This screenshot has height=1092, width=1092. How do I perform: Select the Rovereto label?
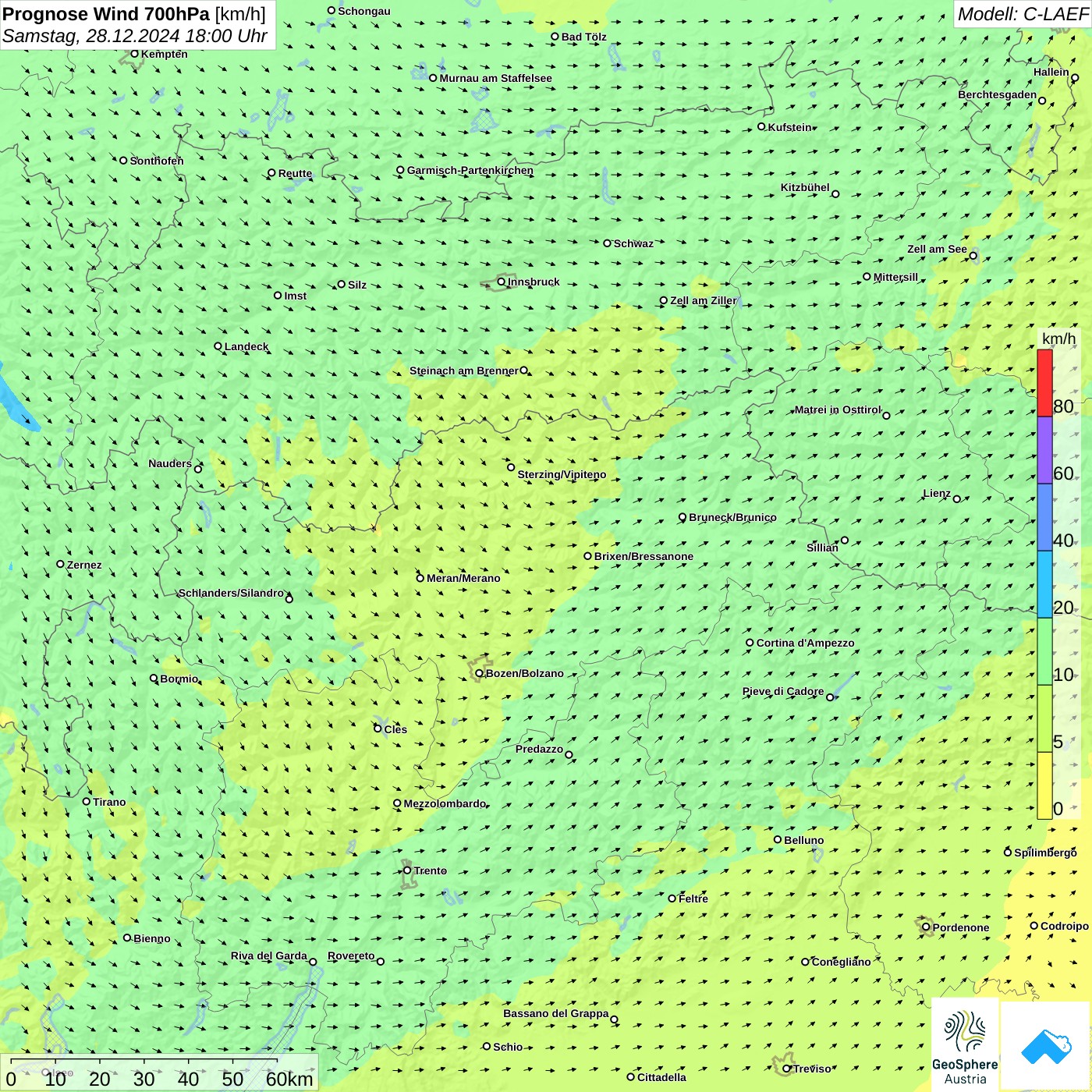[351, 955]
